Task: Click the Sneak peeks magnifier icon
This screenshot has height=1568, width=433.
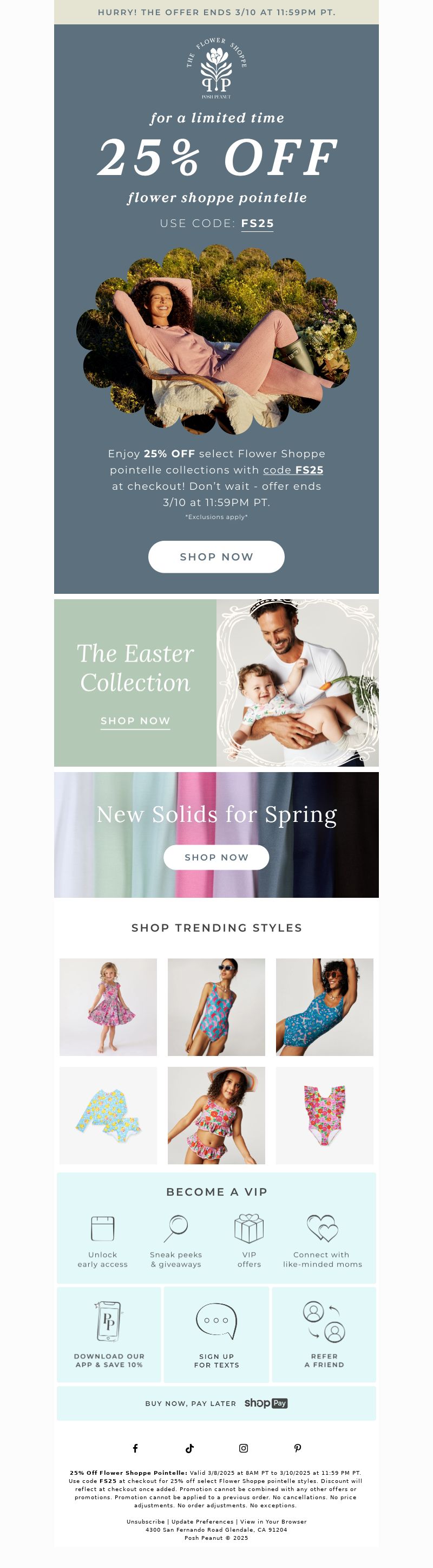Action: pos(176,1228)
